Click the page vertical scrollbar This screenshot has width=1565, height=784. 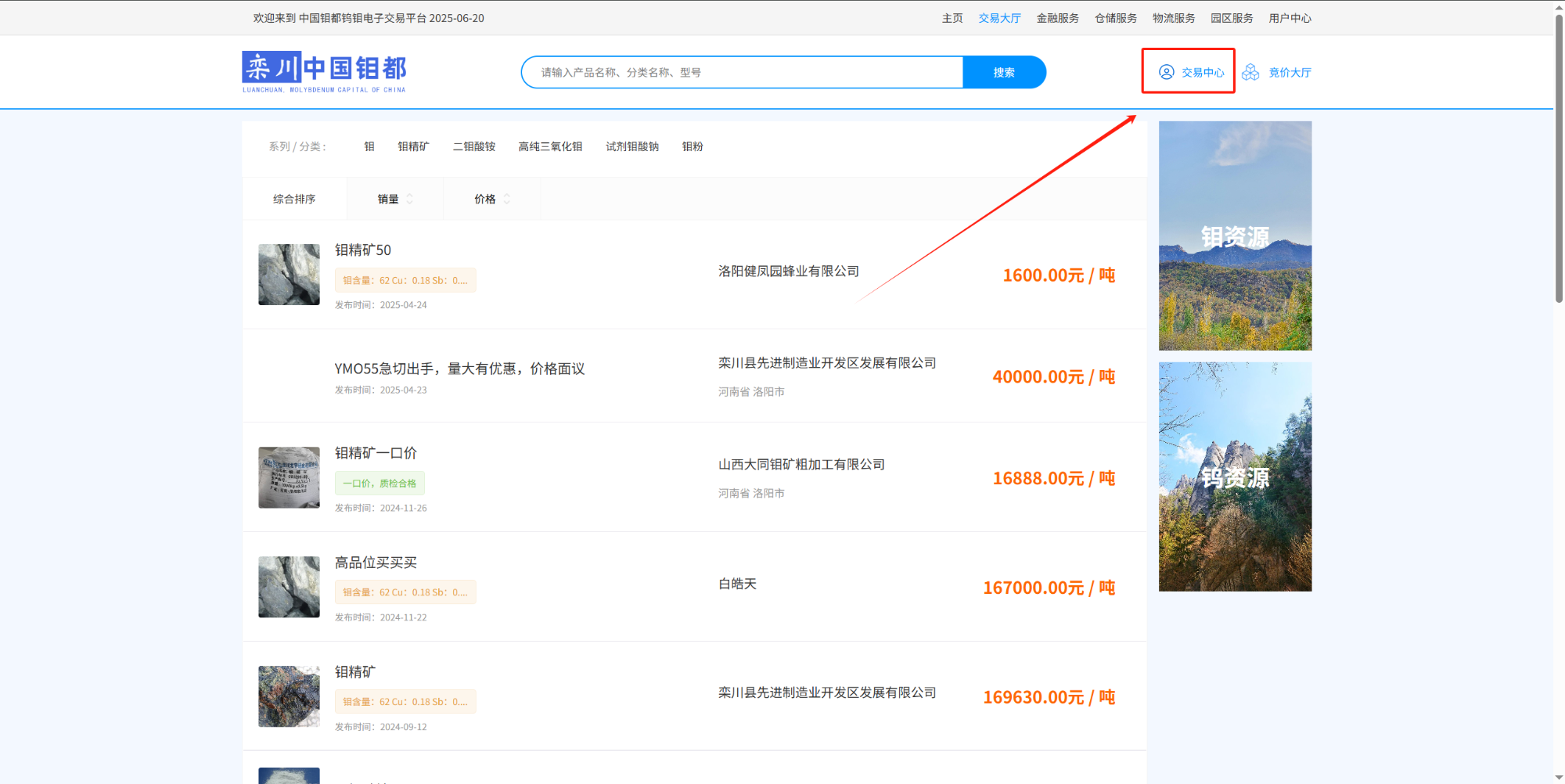1559,156
